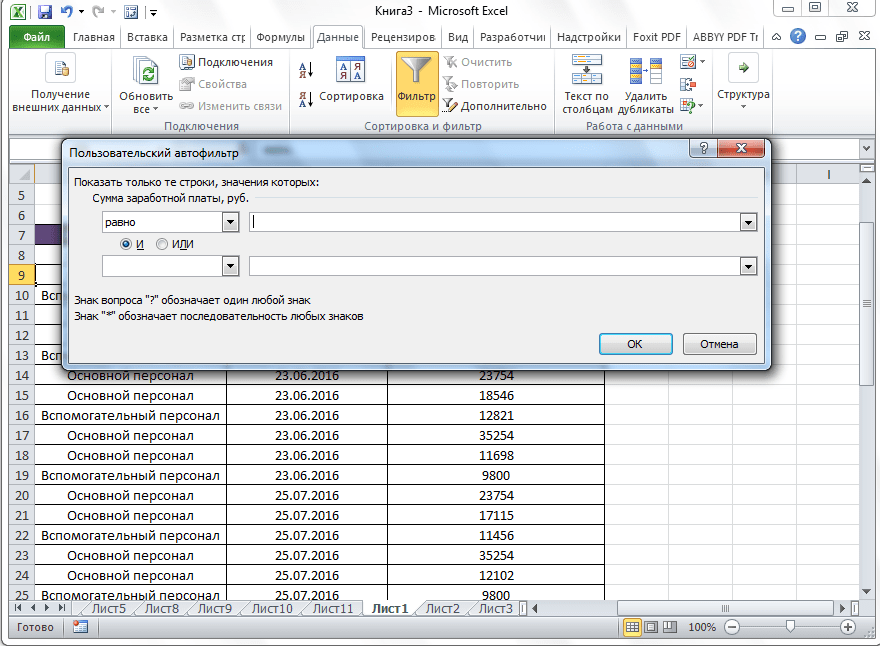Click the zoom slider in status bar
Screen dimensions: 880x646
point(790,627)
